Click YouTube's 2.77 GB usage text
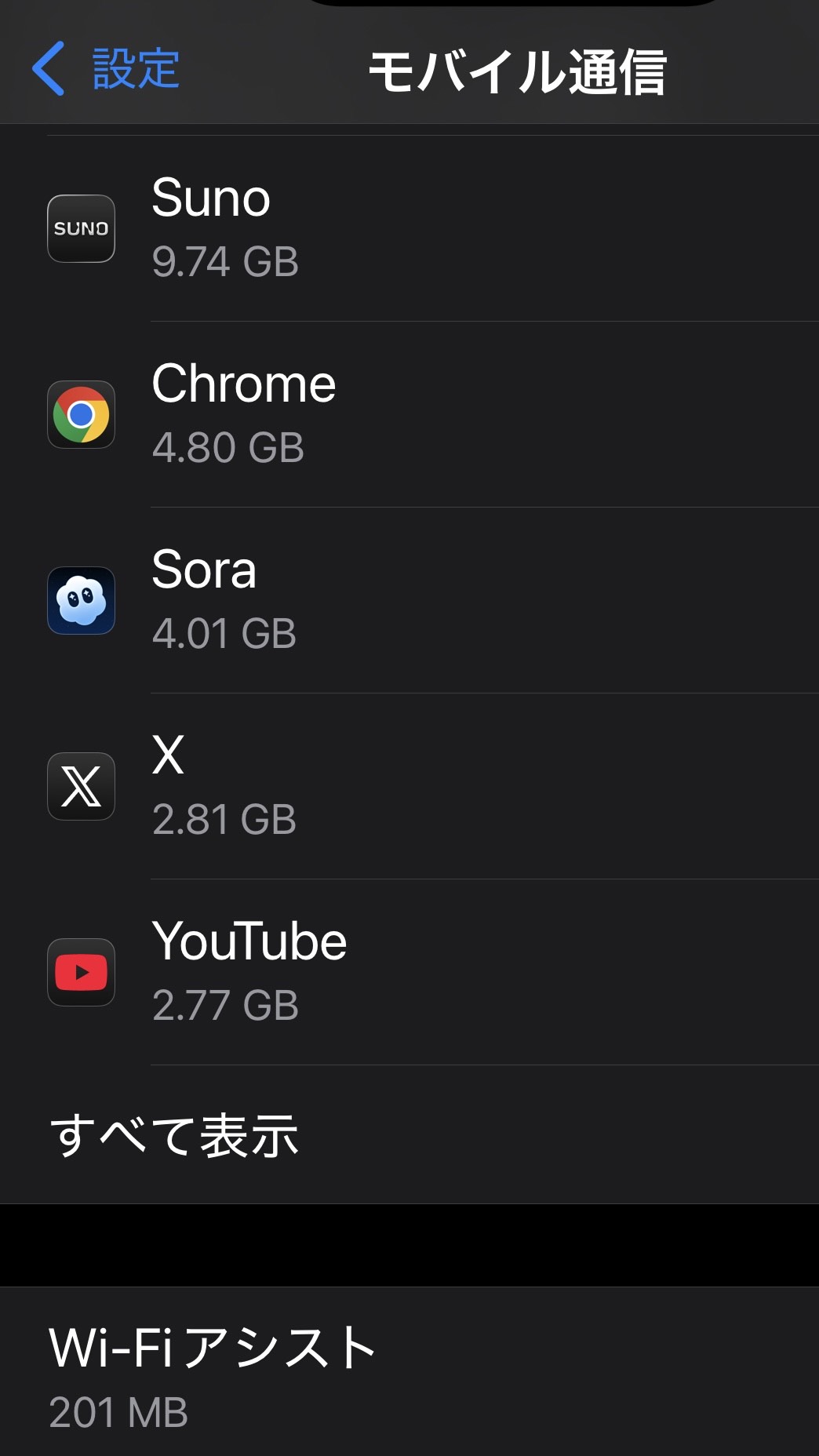 click(x=225, y=1005)
